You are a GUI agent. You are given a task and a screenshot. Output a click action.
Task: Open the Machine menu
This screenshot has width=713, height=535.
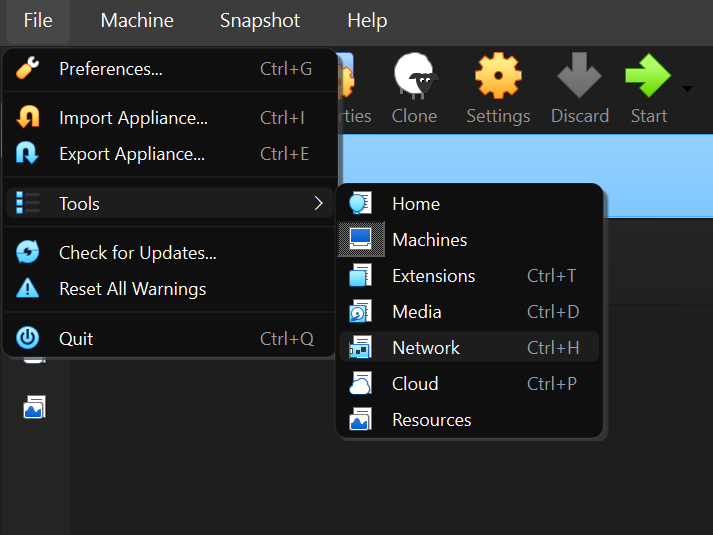[x=137, y=20]
